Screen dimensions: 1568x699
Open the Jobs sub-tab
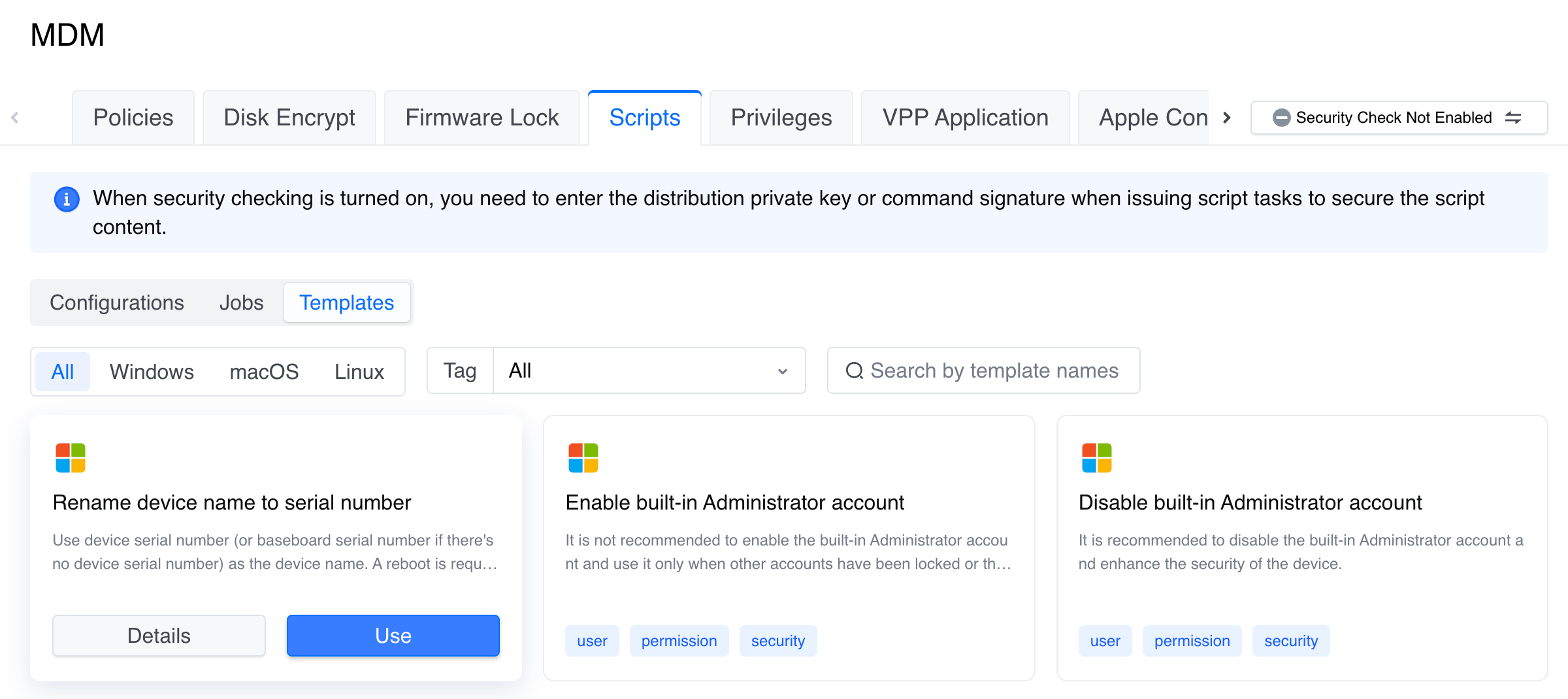241,302
